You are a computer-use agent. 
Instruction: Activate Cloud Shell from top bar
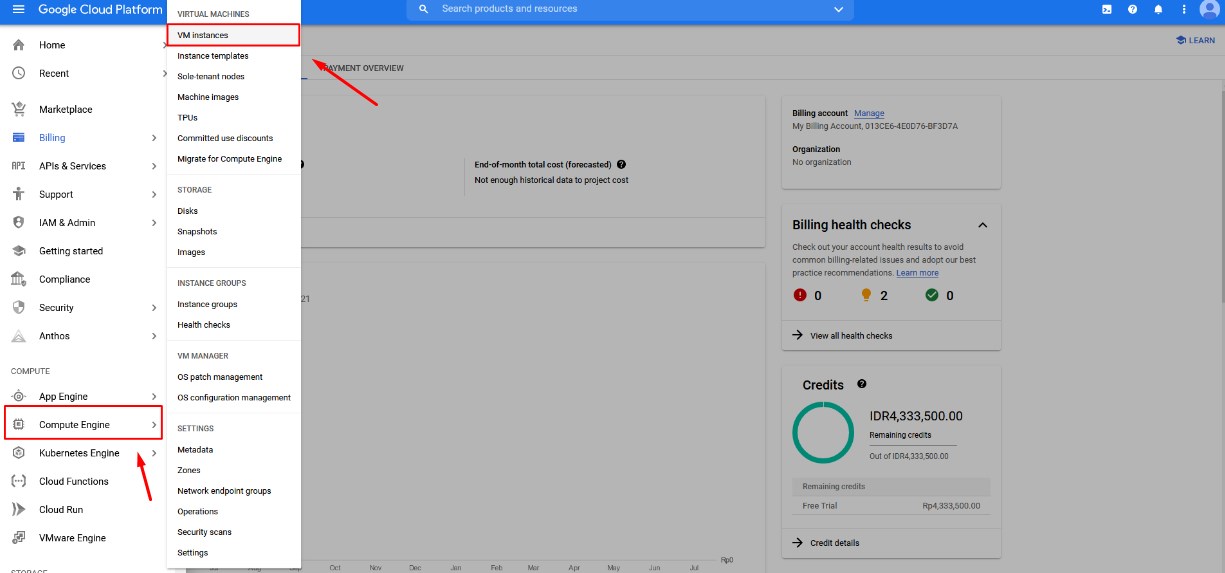(x=1106, y=9)
